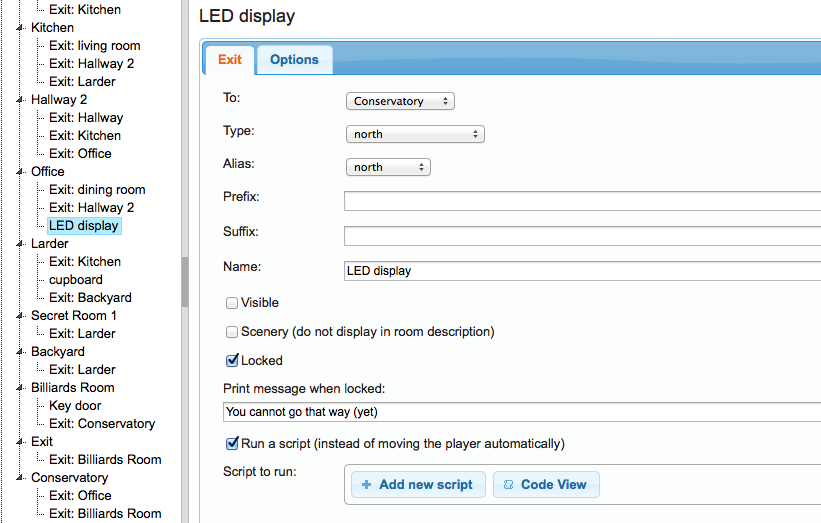This screenshot has height=523, width=821.
Task: Collapse the Kitchen room node
Action: point(20,28)
